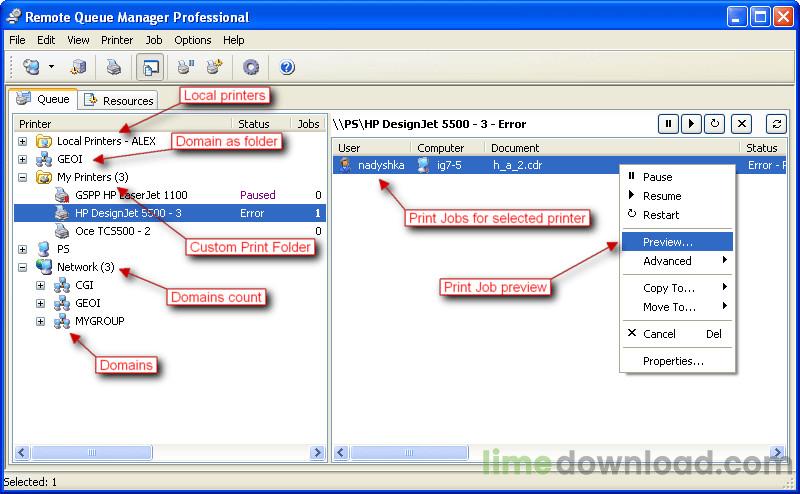Select the CGI domain
800x494 pixels.
click(84, 285)
